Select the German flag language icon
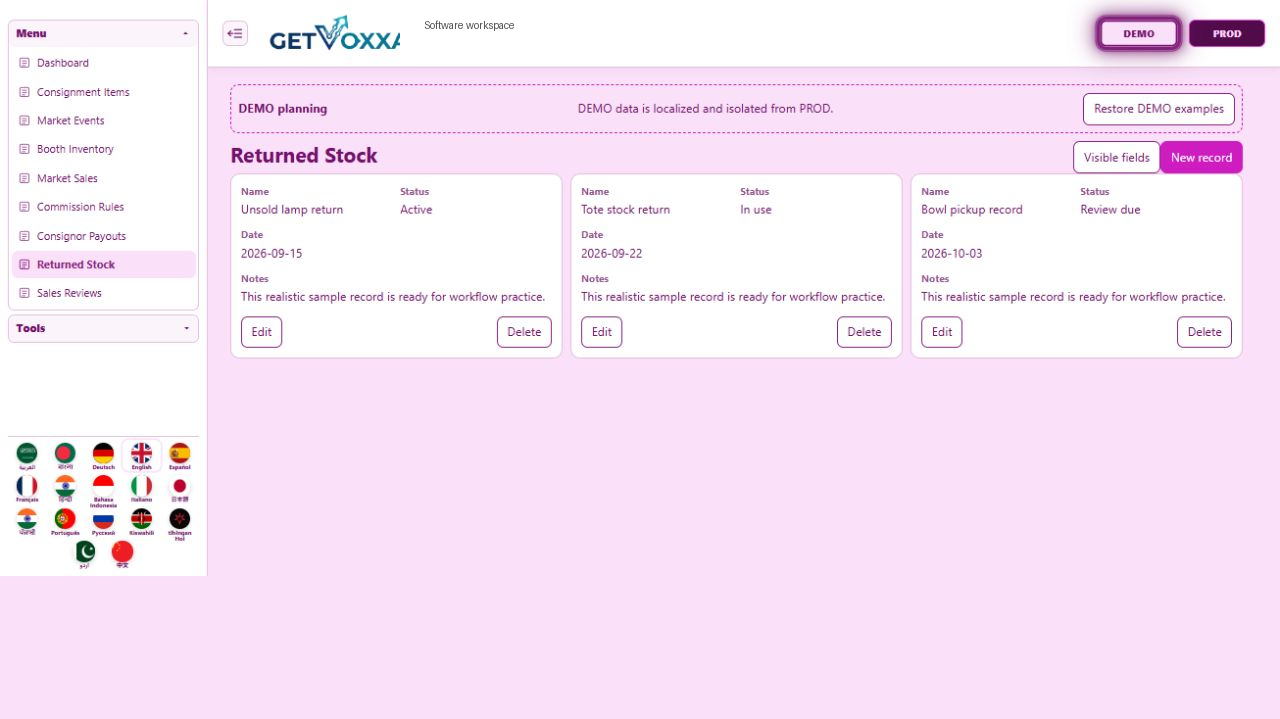Viewport: 1280px width, 719px height. click(103, 456)
